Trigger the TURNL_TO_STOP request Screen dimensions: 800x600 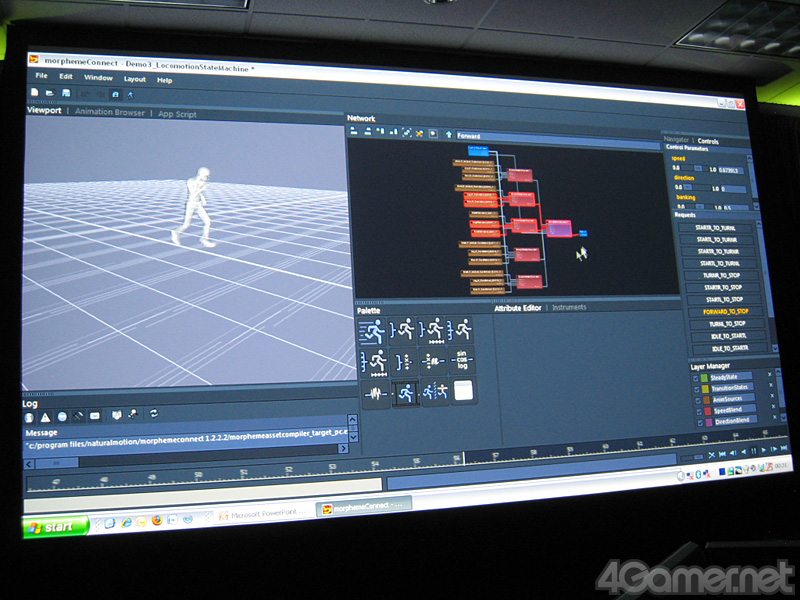coord(727,323)
